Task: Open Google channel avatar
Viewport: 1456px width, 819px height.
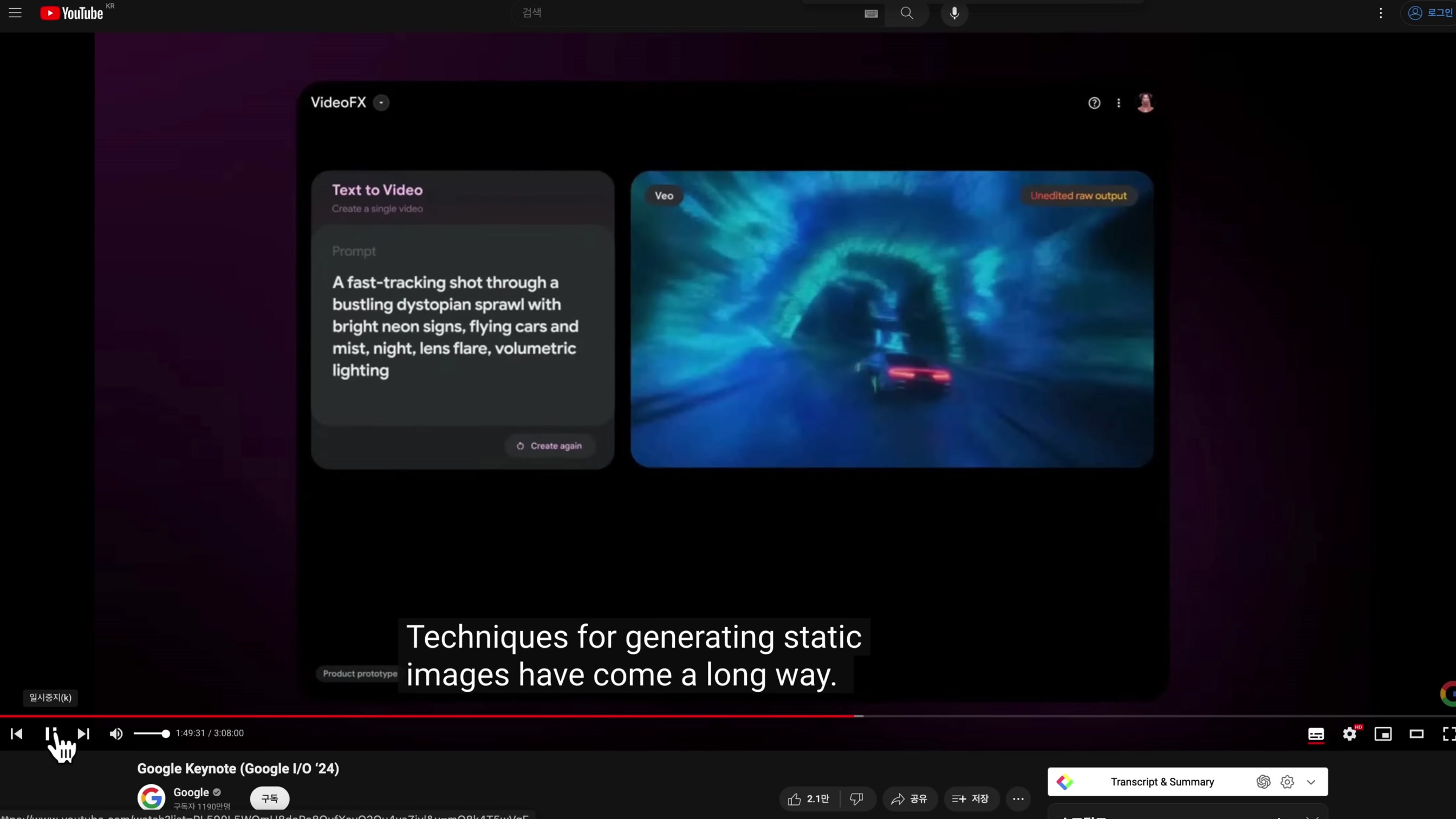Action: pos(151,797)
